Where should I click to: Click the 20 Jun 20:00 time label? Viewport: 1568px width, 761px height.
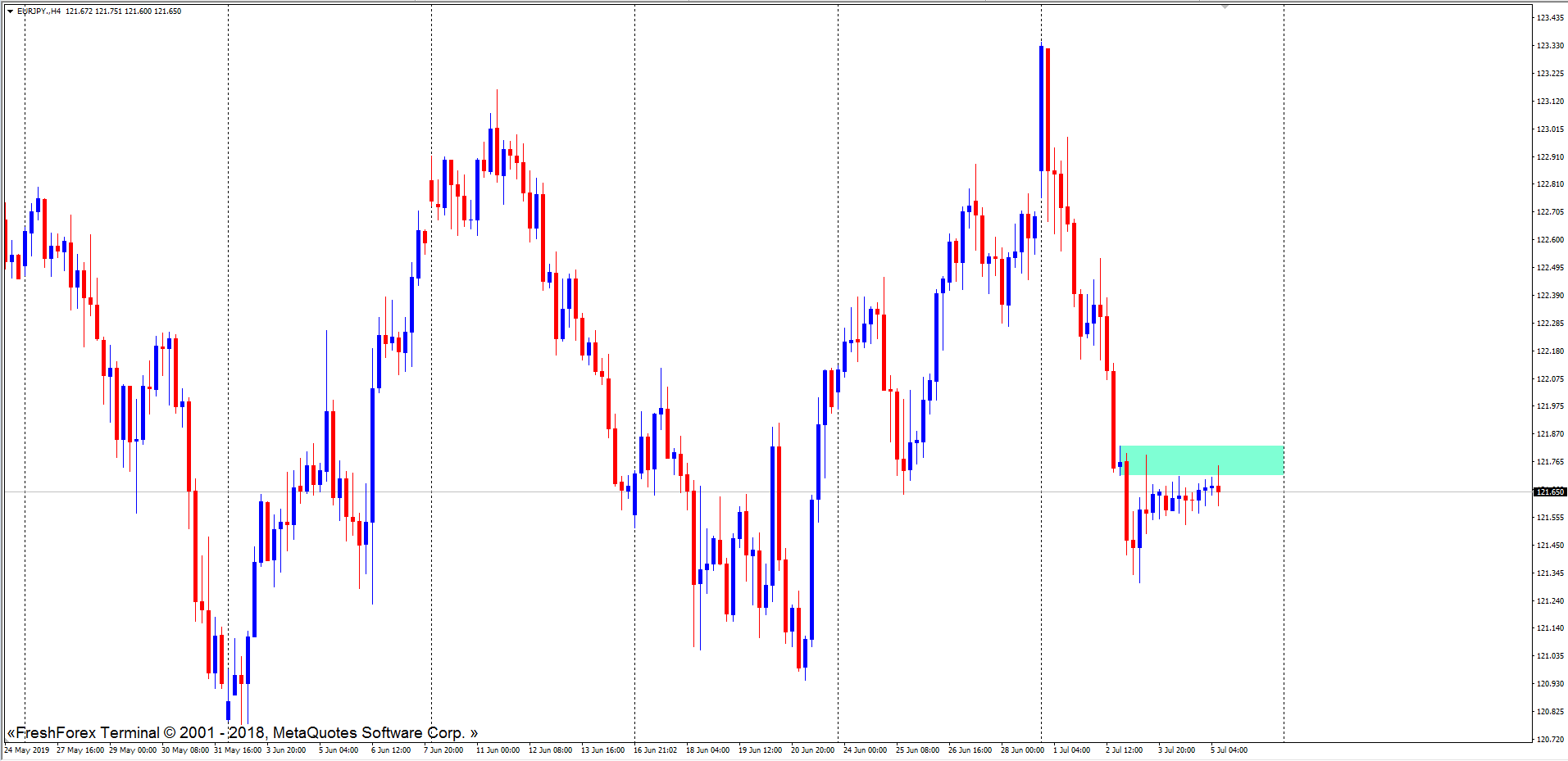[812, 750]
